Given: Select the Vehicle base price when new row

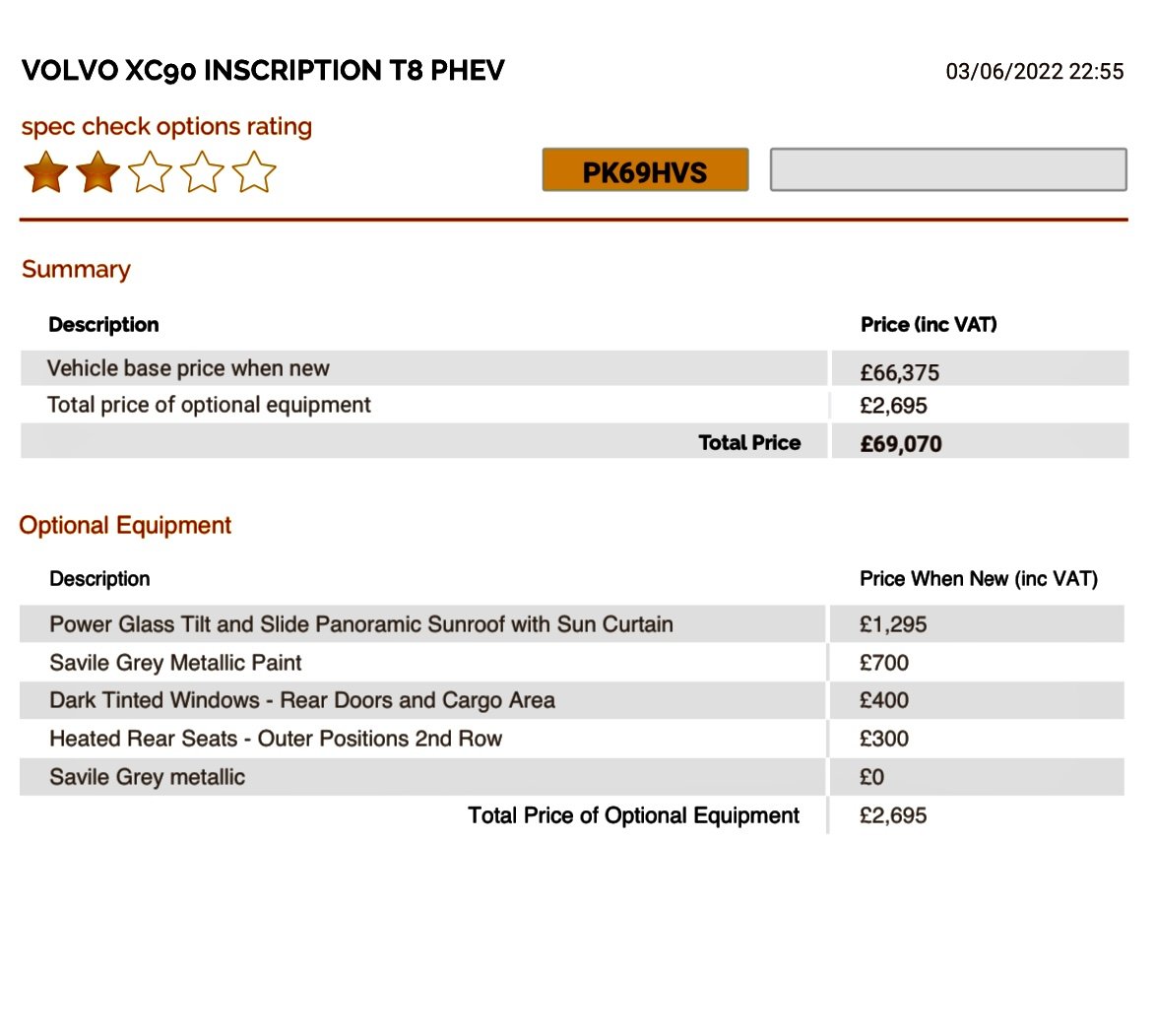Looking at the screenshot, I should pos(574,368).
